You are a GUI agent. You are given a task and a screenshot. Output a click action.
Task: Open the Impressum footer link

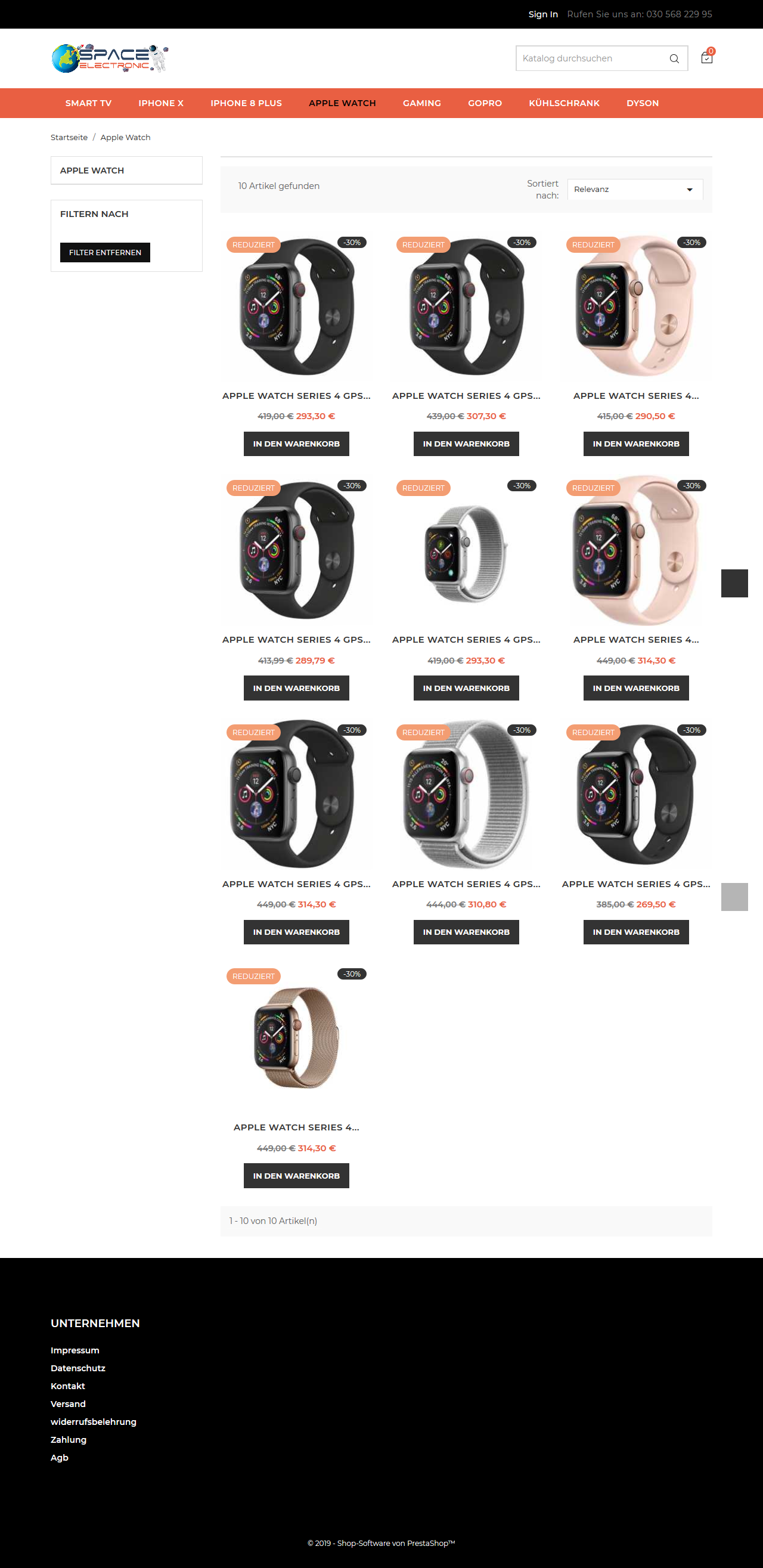point(75,1350)
